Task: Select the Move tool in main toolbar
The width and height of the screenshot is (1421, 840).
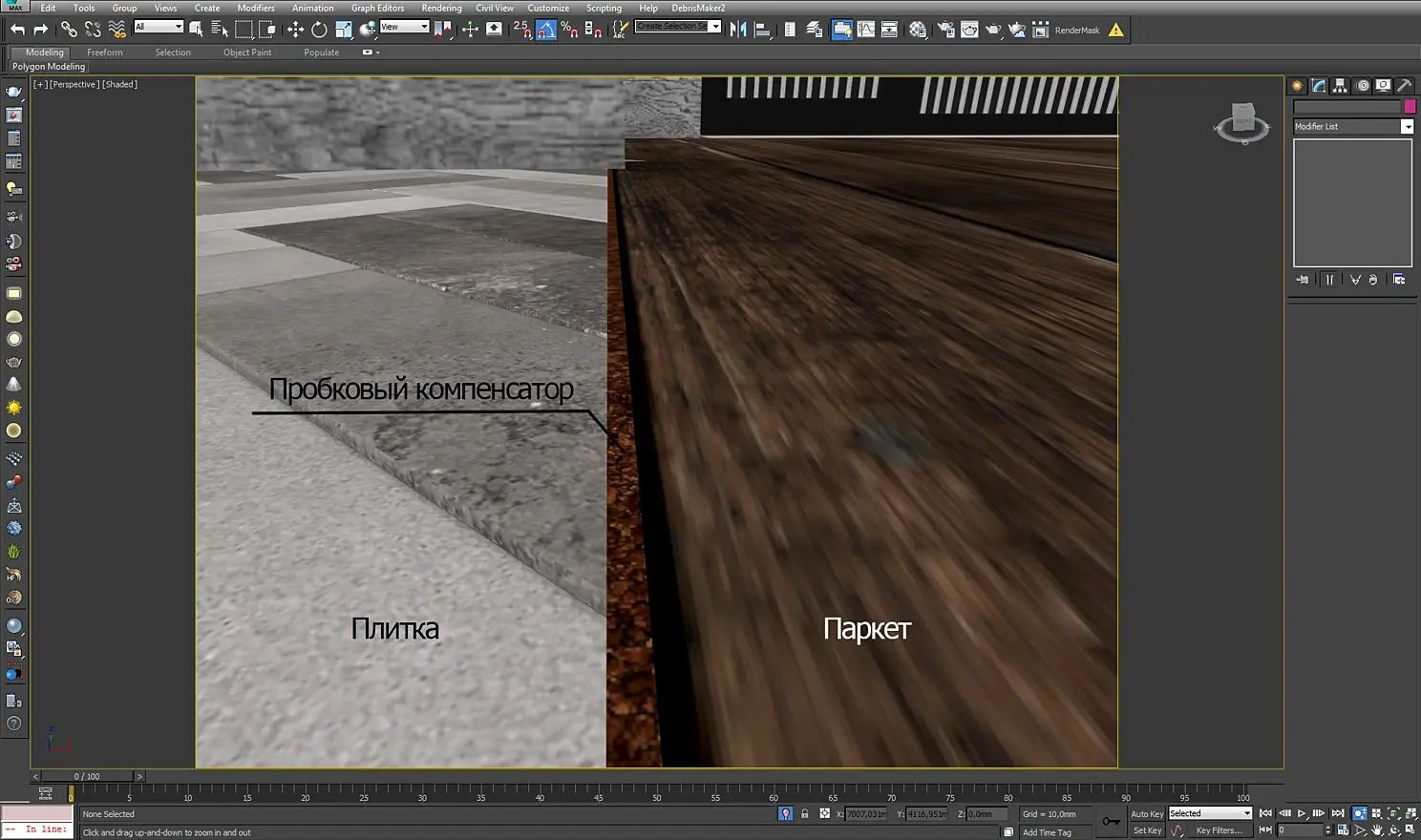Action: point(295,30)
